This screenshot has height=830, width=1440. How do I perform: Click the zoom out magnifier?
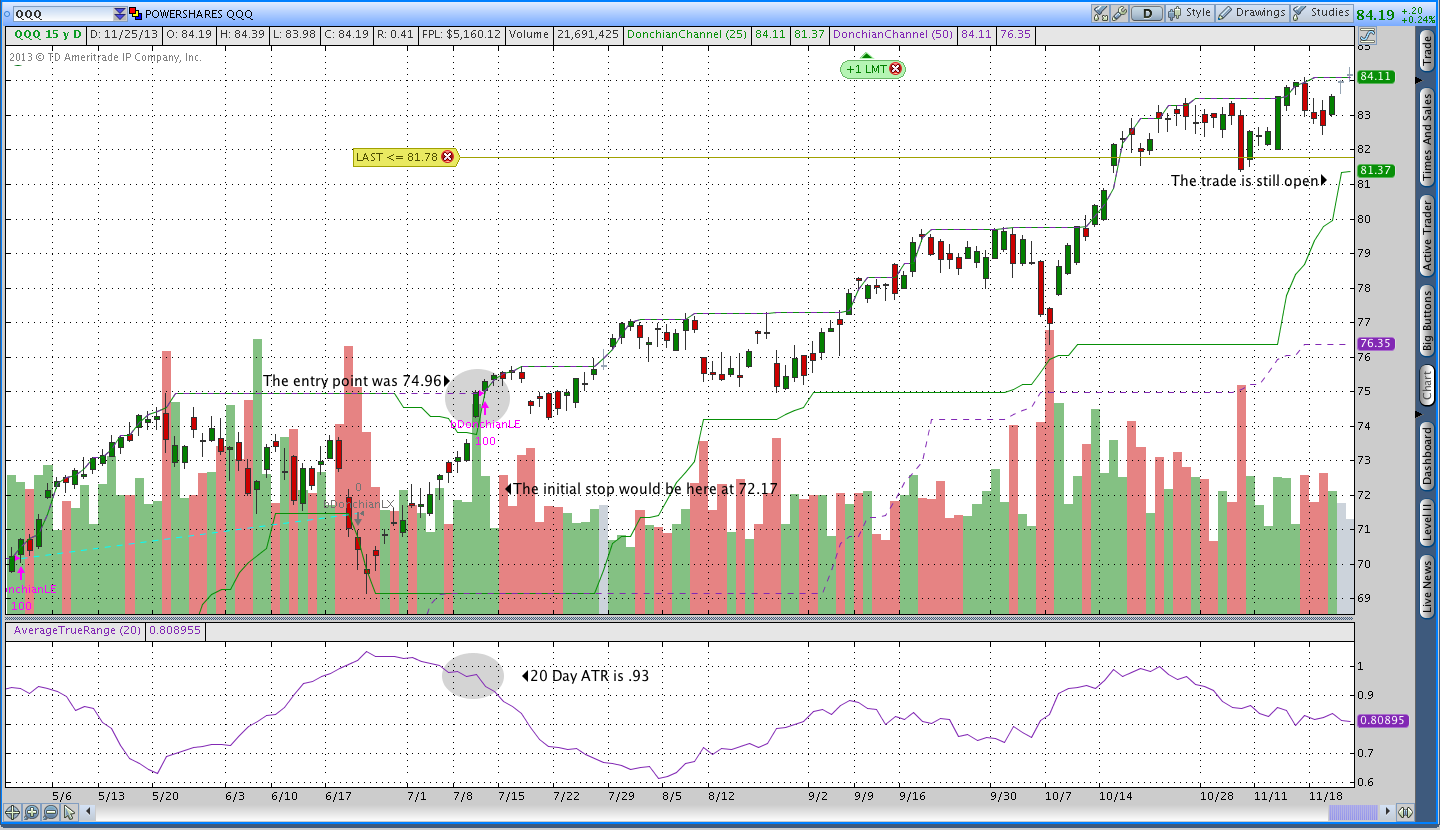pyautogui.click(x=50, y=812)
